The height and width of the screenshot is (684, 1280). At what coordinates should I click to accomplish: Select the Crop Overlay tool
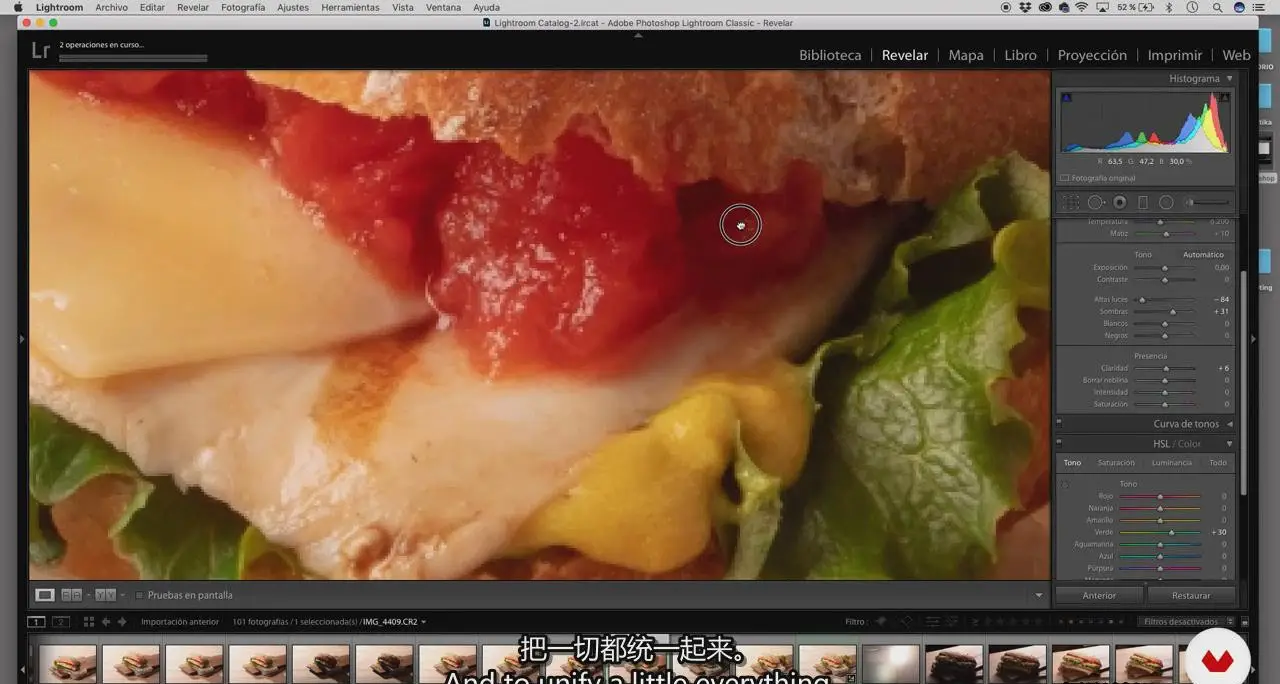pos(1071,202)
